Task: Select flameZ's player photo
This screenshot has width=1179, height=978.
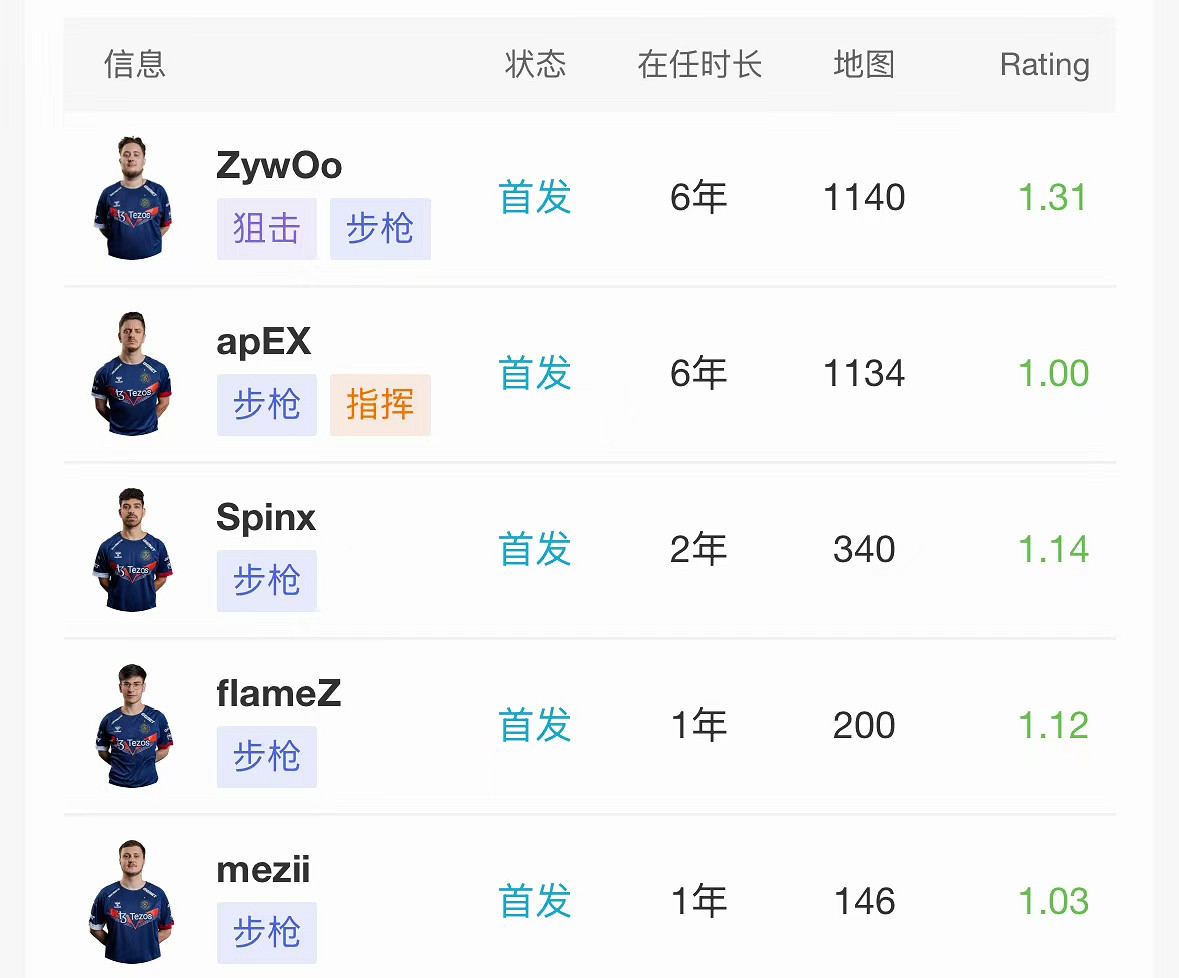Action: pos(132,726)
